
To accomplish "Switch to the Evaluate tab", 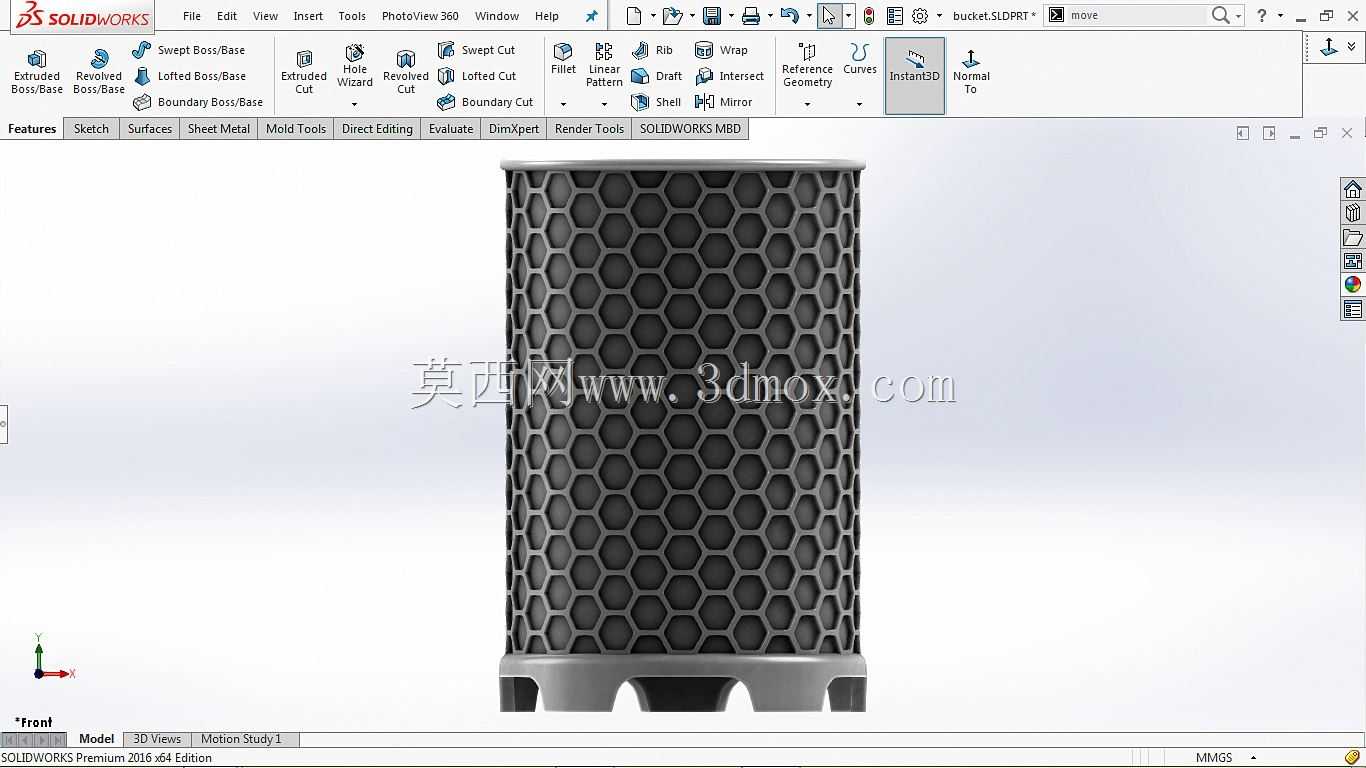I will pyautogui.click(x=451, y=129).
